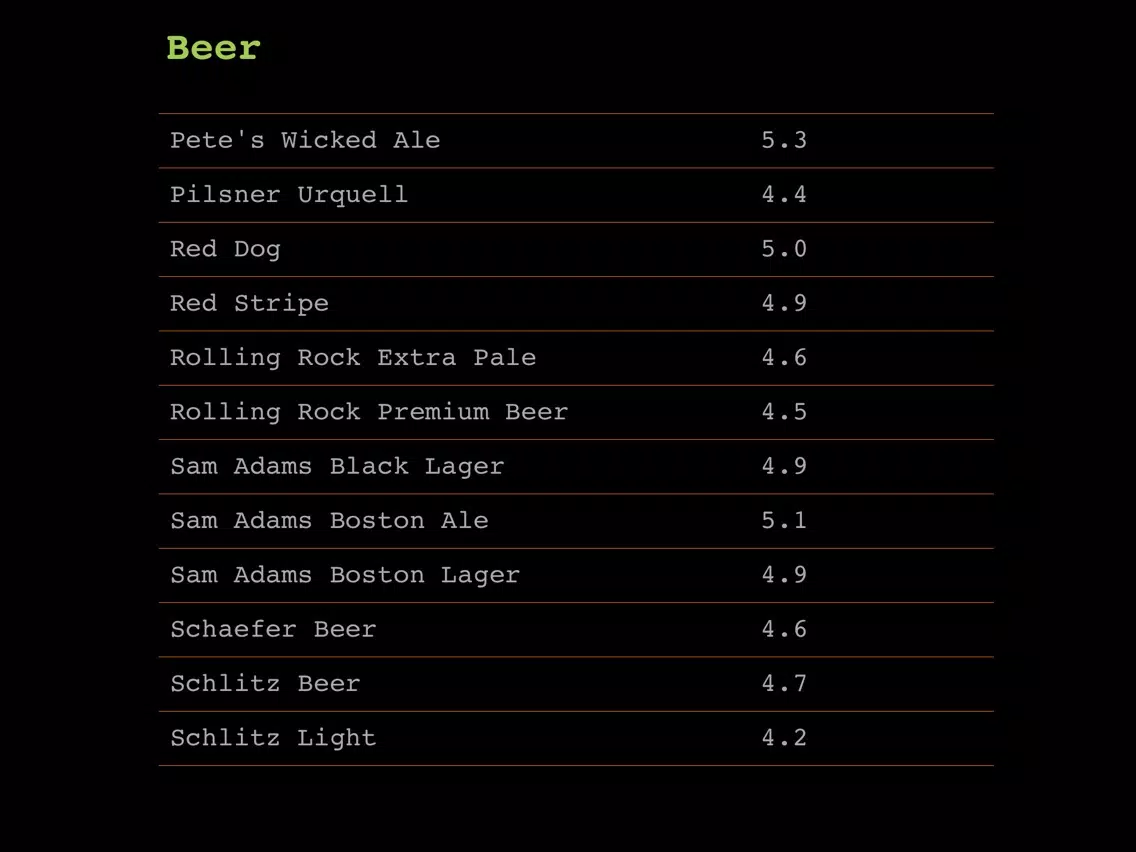Screen dimensions: 1136x852
Task: Select Pilsner Urquell in the list
Action: click(576, 195)
